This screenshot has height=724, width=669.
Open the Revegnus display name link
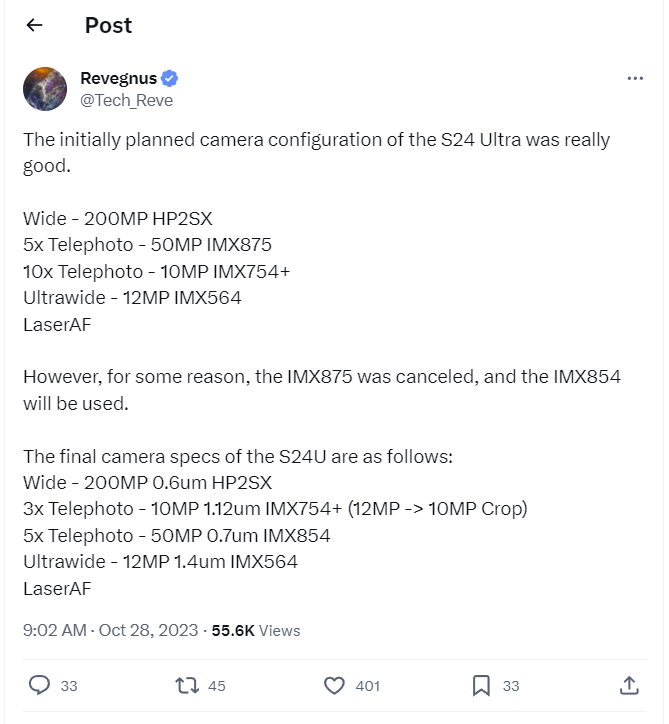(119, 79)
